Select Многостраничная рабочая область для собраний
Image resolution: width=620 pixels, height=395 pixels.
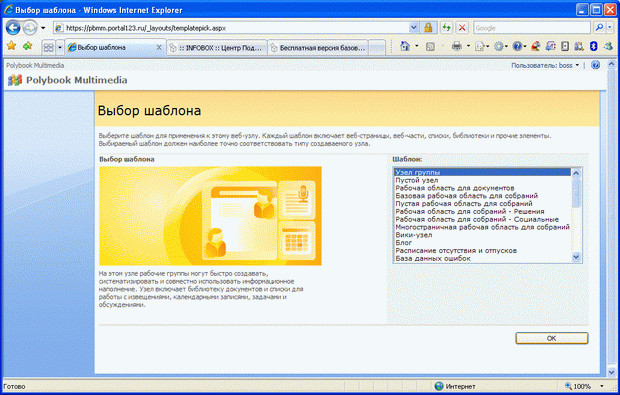pyautogui.click(x=482, y=227)
